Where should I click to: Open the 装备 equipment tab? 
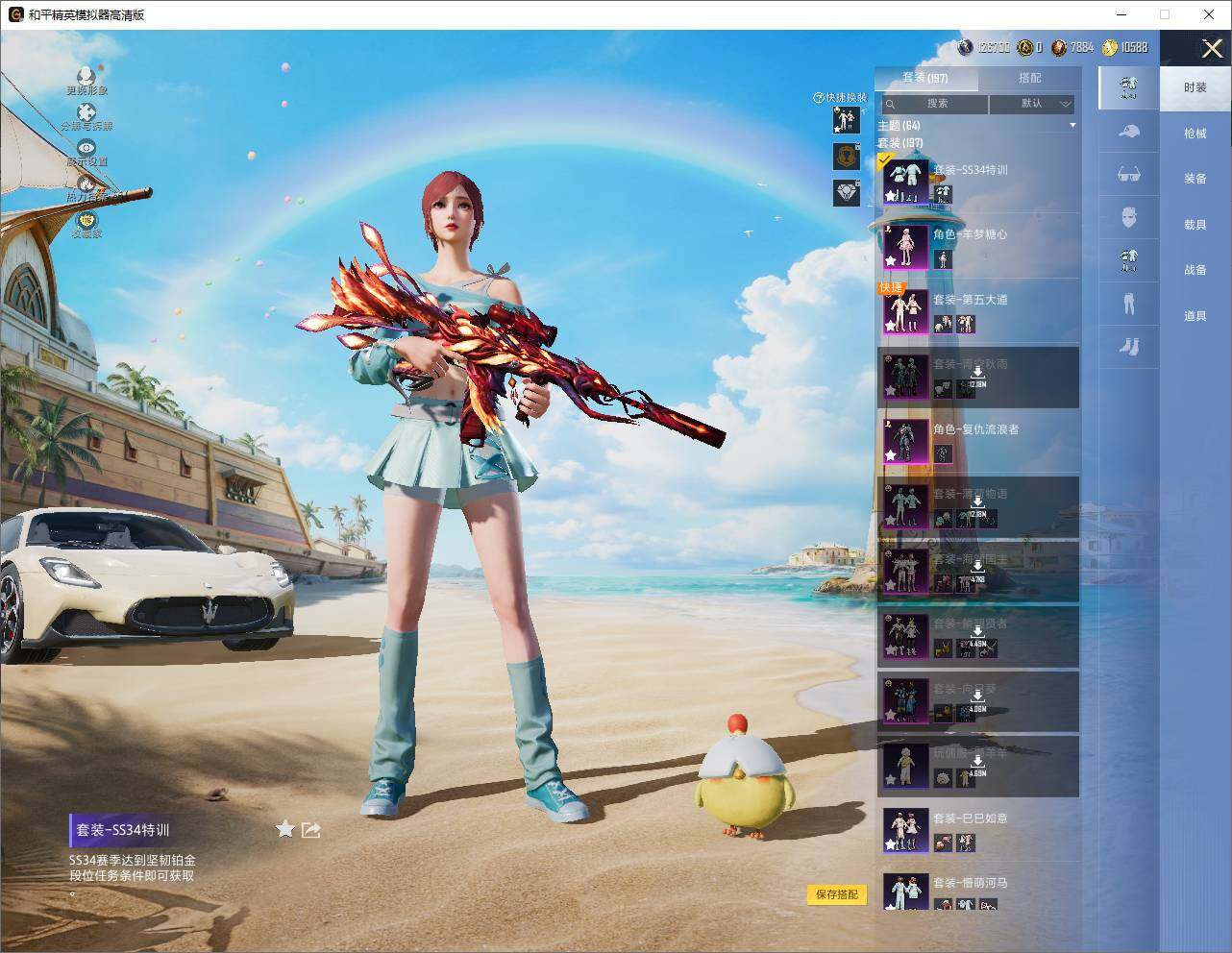click(x=1195, y=179)
